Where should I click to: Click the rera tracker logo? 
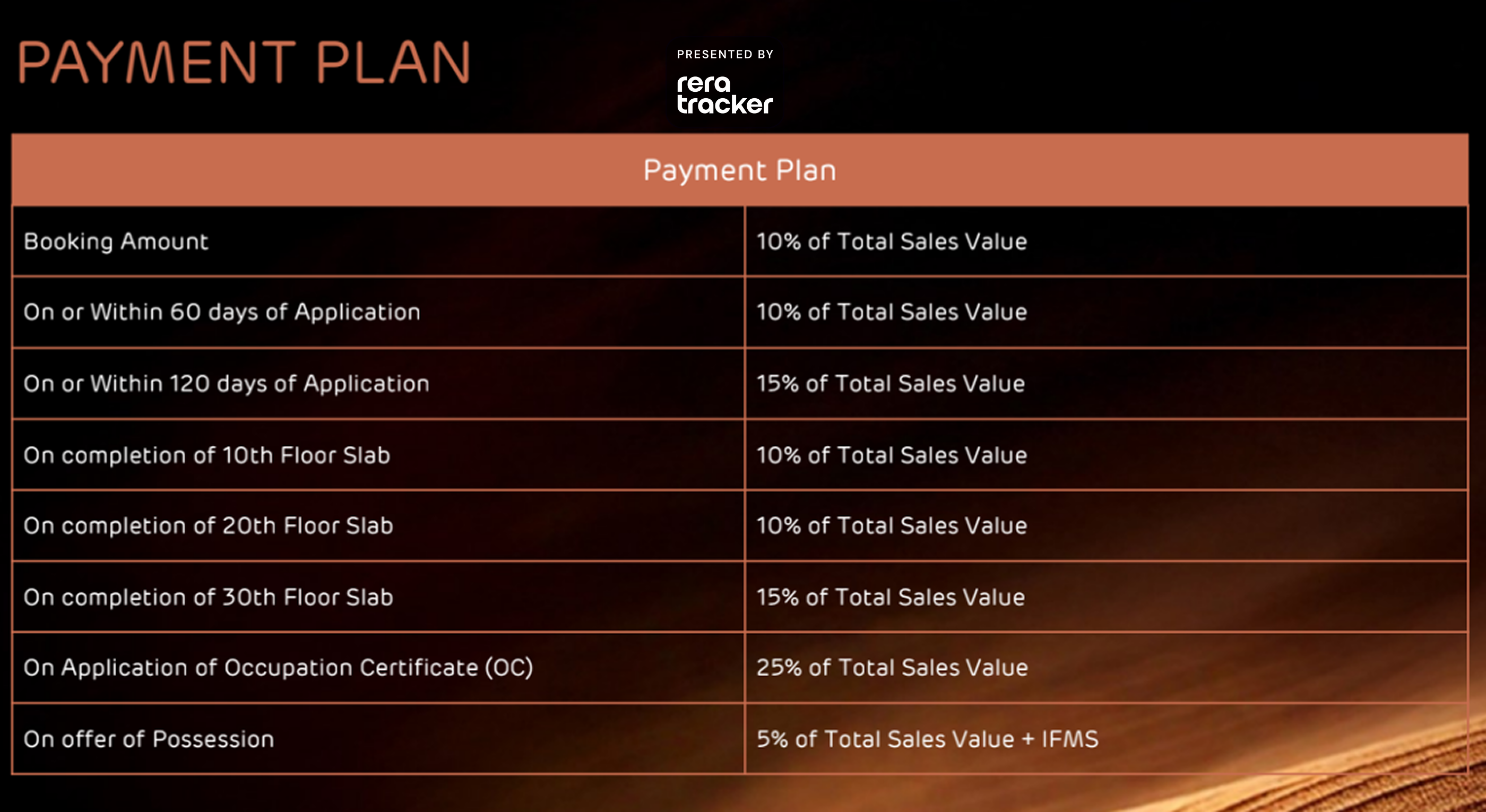(724, 94)
